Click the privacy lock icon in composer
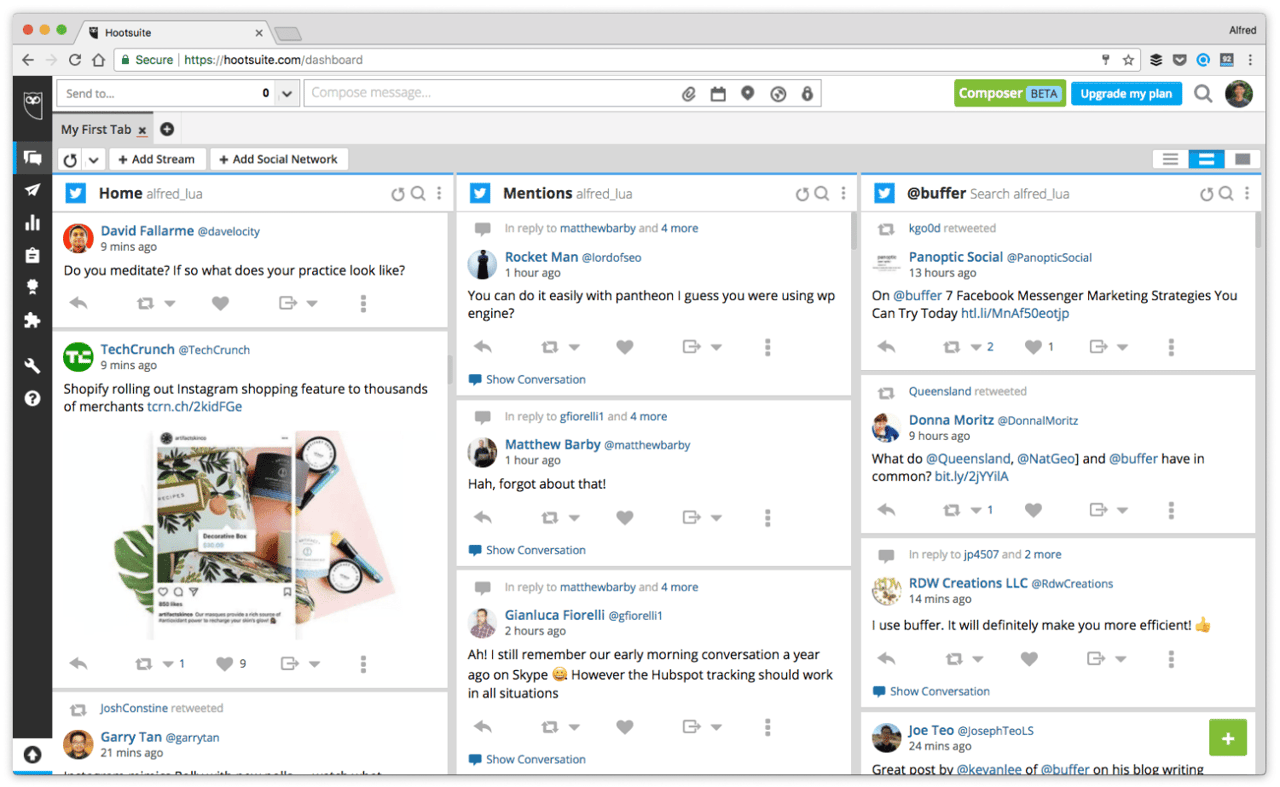Screen dimensions: 1280x787 [x=807, y=94]
